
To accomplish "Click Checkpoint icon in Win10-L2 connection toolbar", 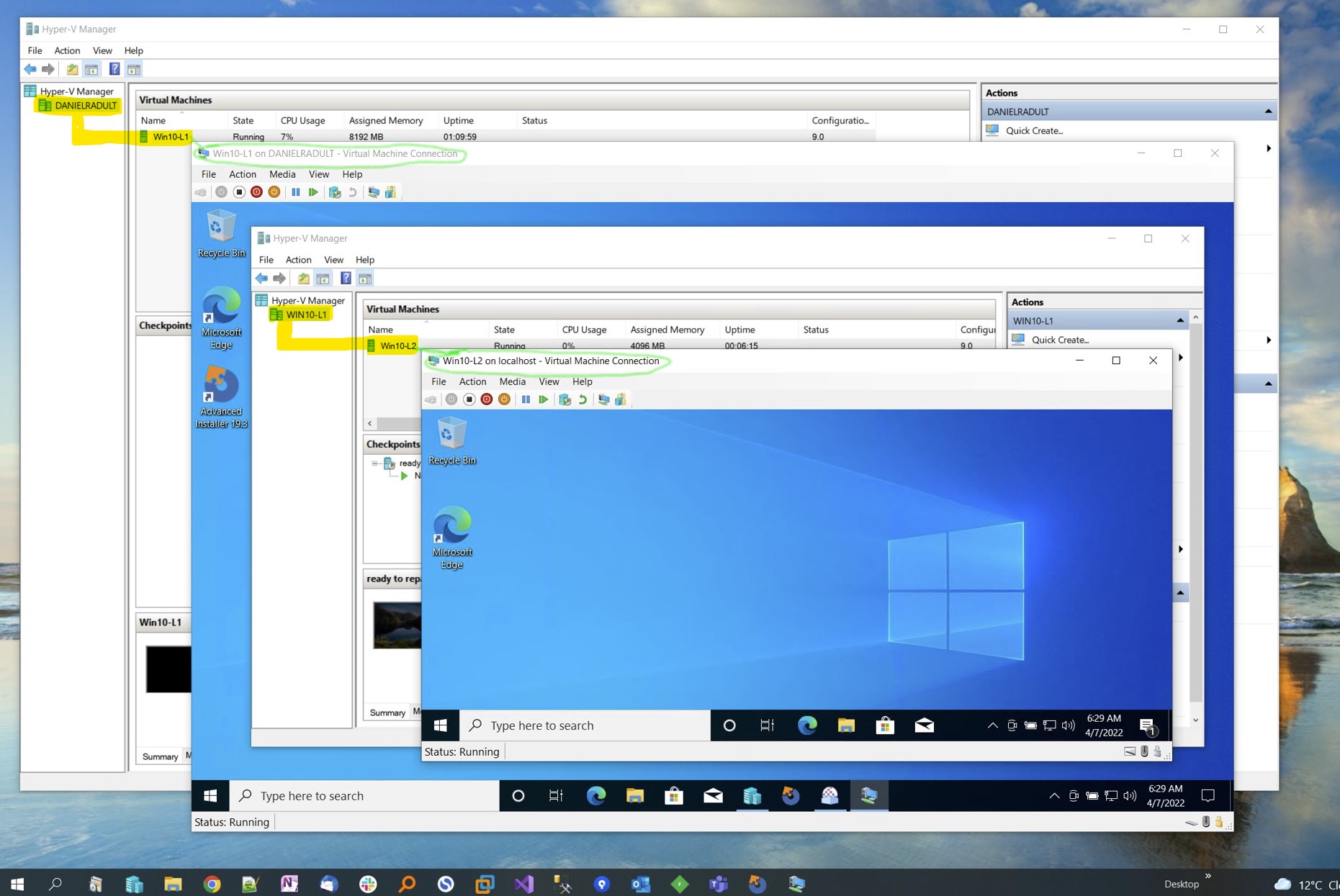I will click(565, 399).
